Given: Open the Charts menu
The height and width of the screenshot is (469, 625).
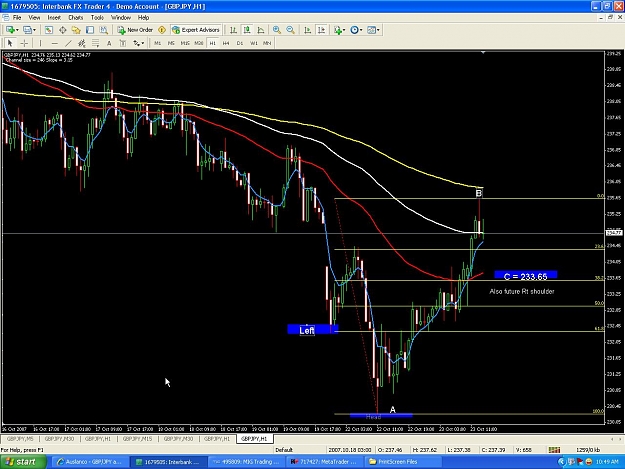Looking at the screenshot, I should click(x=75, y=18).
